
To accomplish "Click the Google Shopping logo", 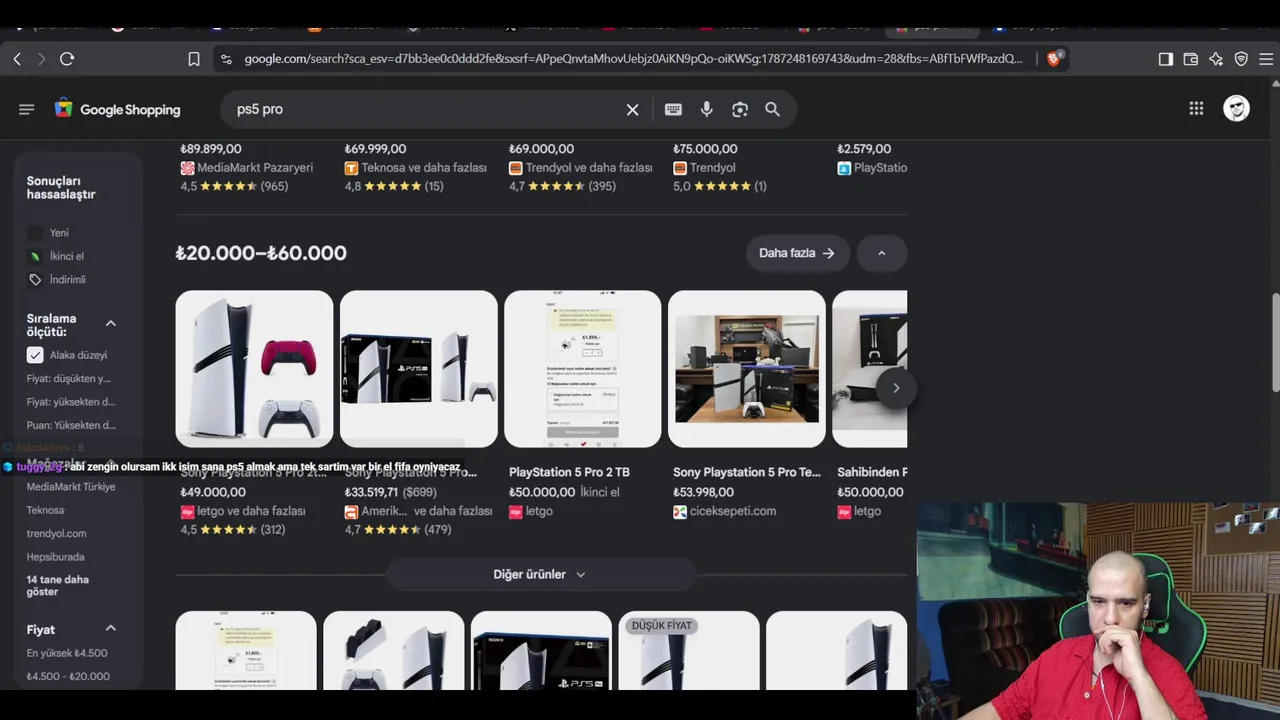I will 117,109.
